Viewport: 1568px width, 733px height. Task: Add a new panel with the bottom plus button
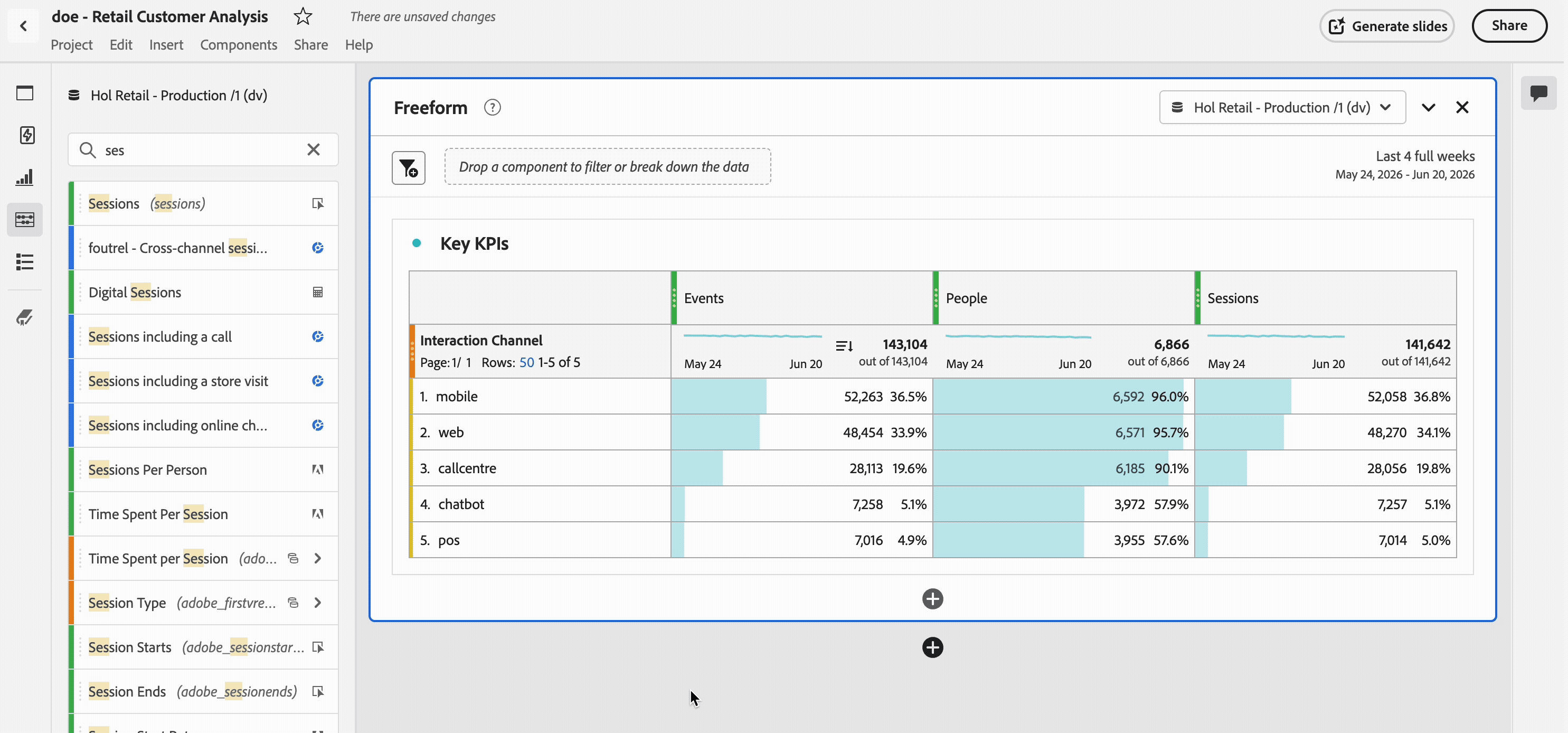coord(932,647)
